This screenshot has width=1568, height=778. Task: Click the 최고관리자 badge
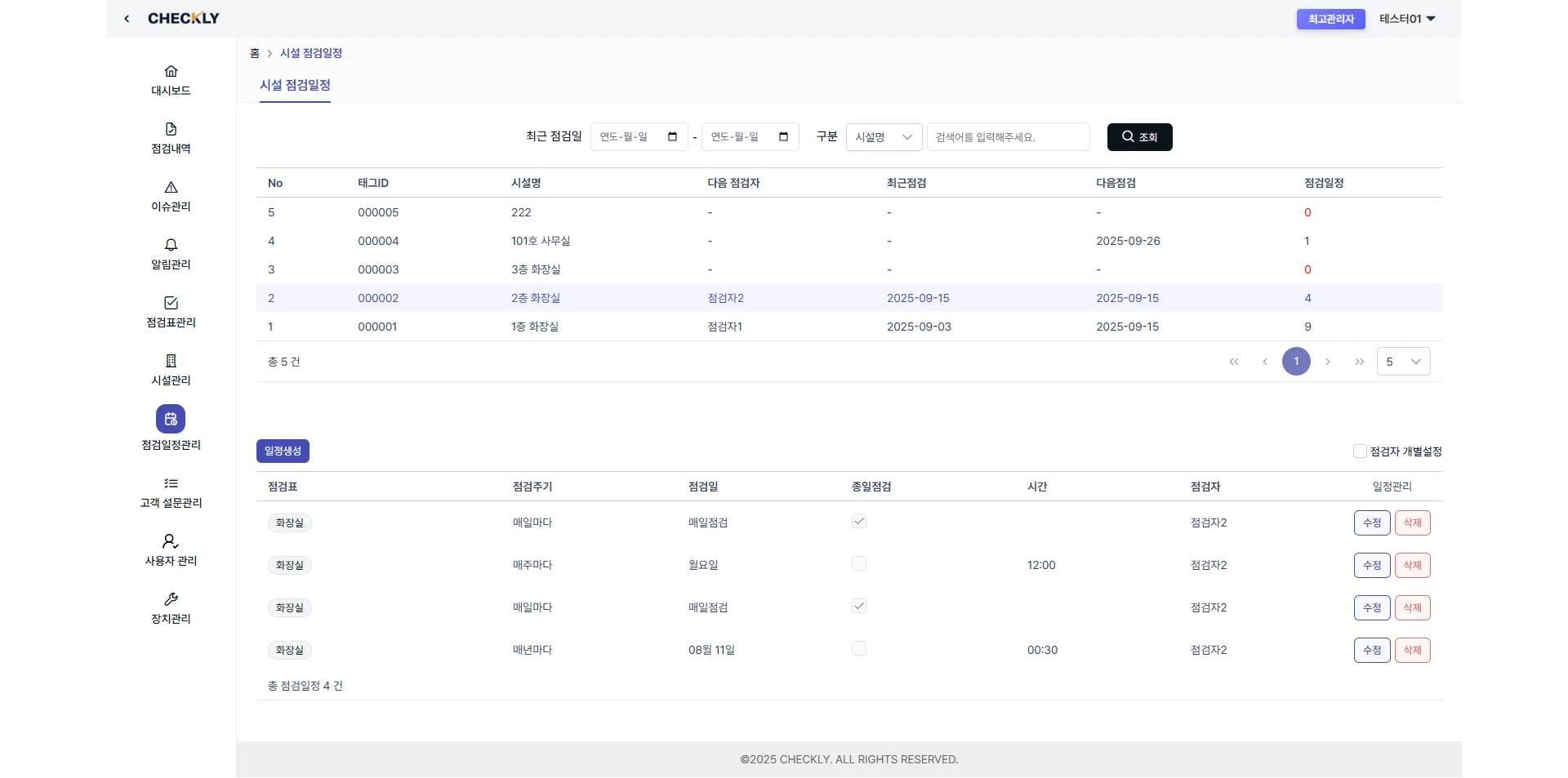pos(1330,19)
